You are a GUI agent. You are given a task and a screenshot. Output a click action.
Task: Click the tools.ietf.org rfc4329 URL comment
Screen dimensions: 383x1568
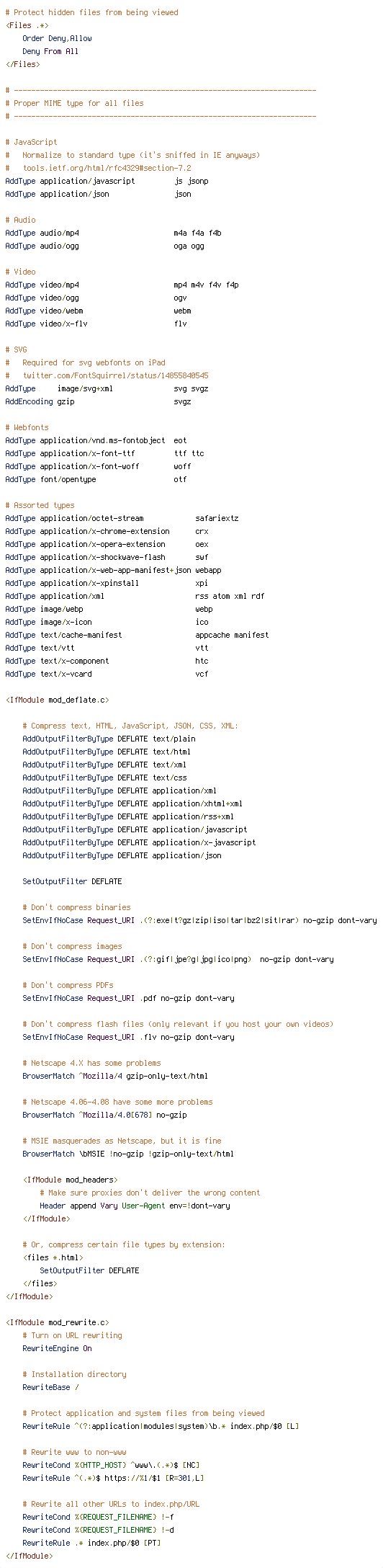pos(98,168)
